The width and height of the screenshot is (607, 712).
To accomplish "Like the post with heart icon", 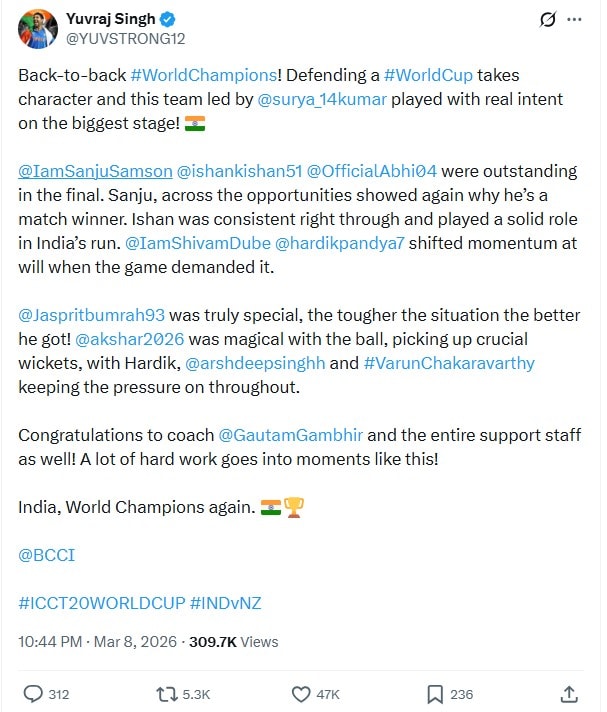I will [300, 693].
